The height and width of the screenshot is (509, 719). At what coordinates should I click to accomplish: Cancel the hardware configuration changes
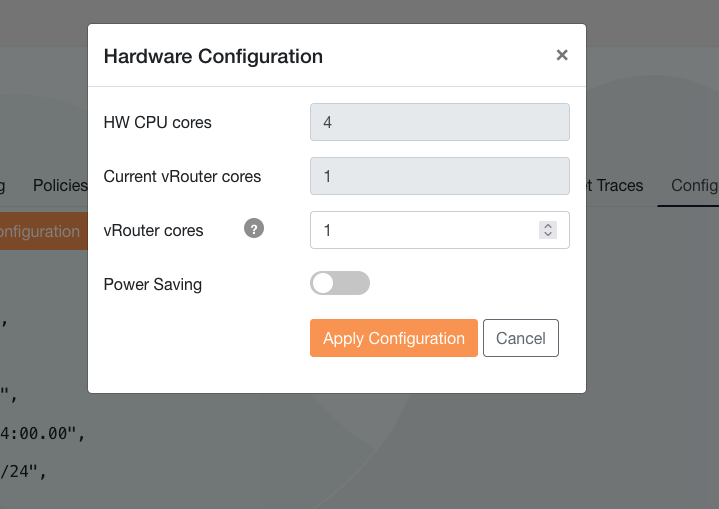[x=520, y=338]
